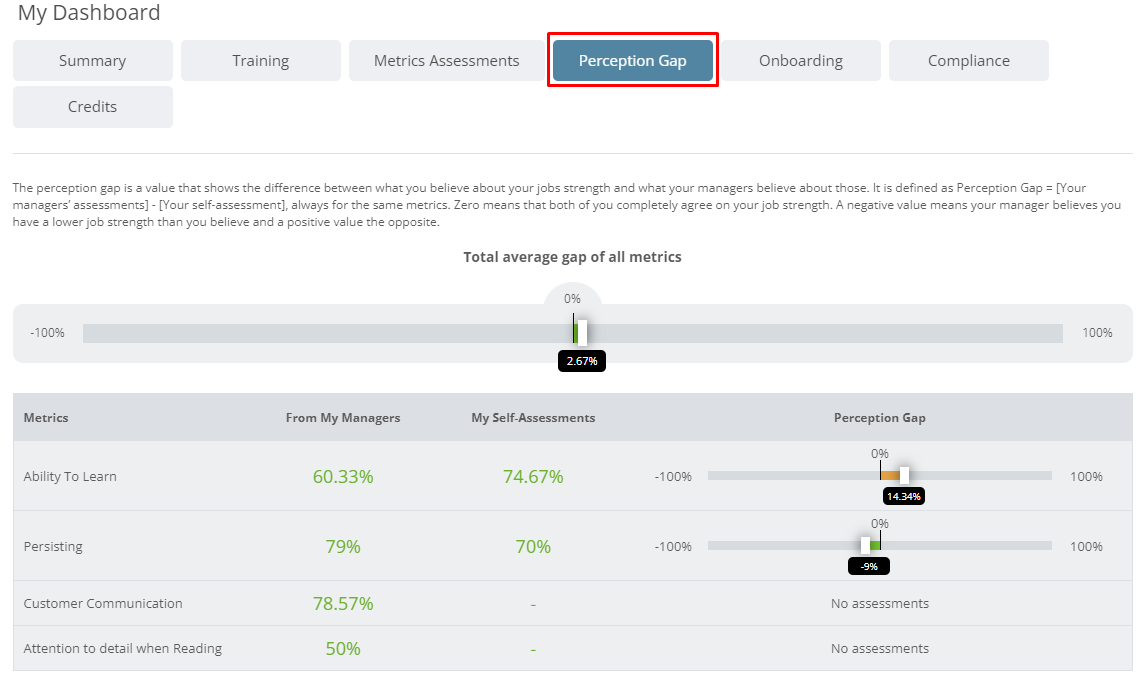The image size is (1144, 687).
Task: Go to the Onboarding tab
Action: tap(800, 61)
